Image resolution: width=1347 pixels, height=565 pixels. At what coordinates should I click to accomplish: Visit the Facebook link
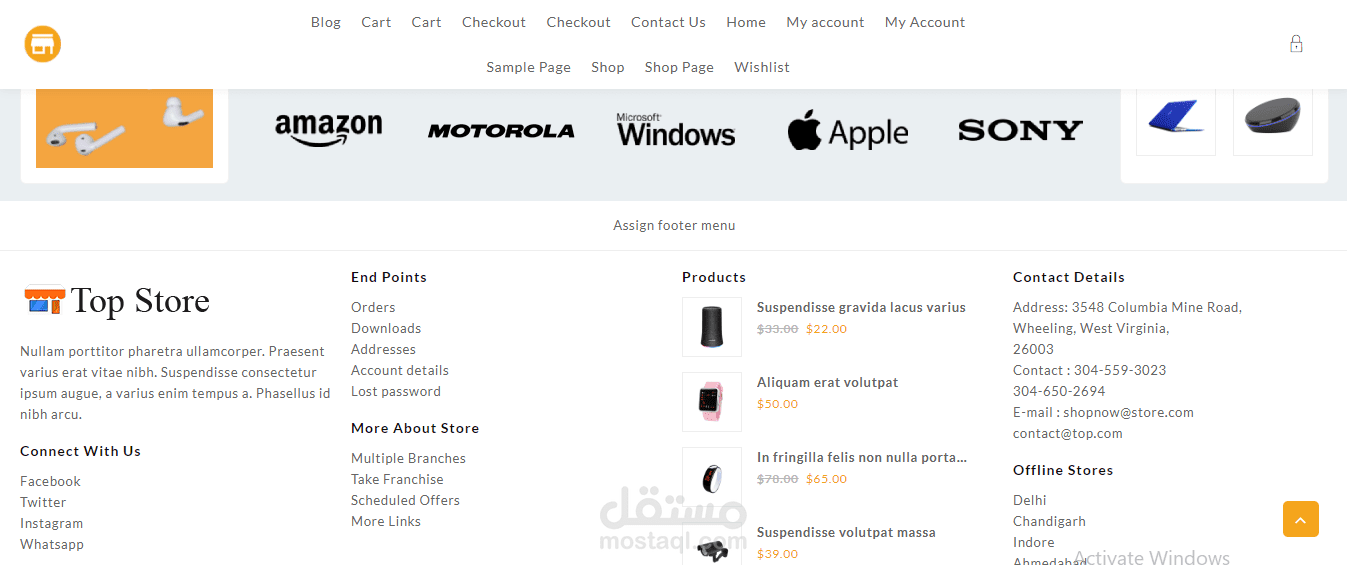coord(50,481)
